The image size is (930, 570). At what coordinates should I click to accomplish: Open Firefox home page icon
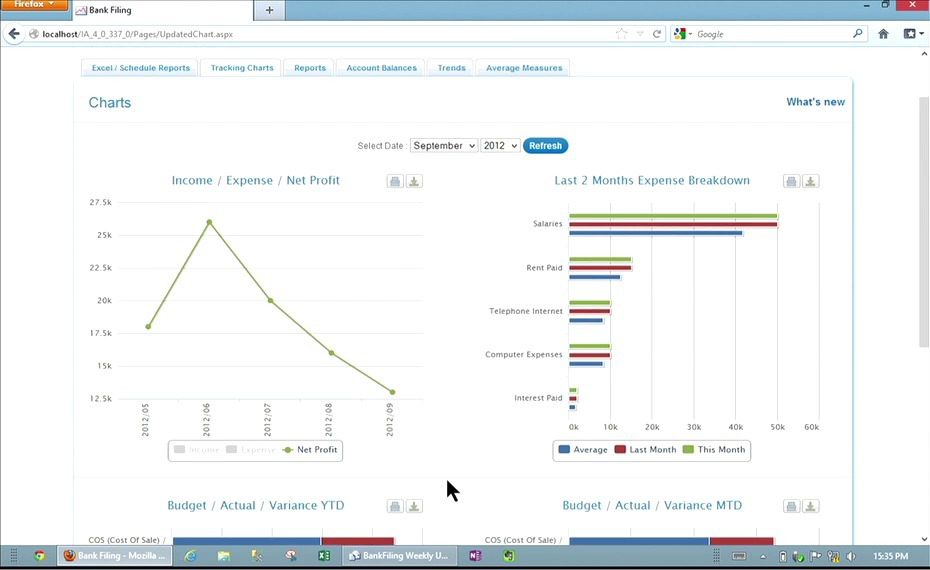[x=883, y=34]
